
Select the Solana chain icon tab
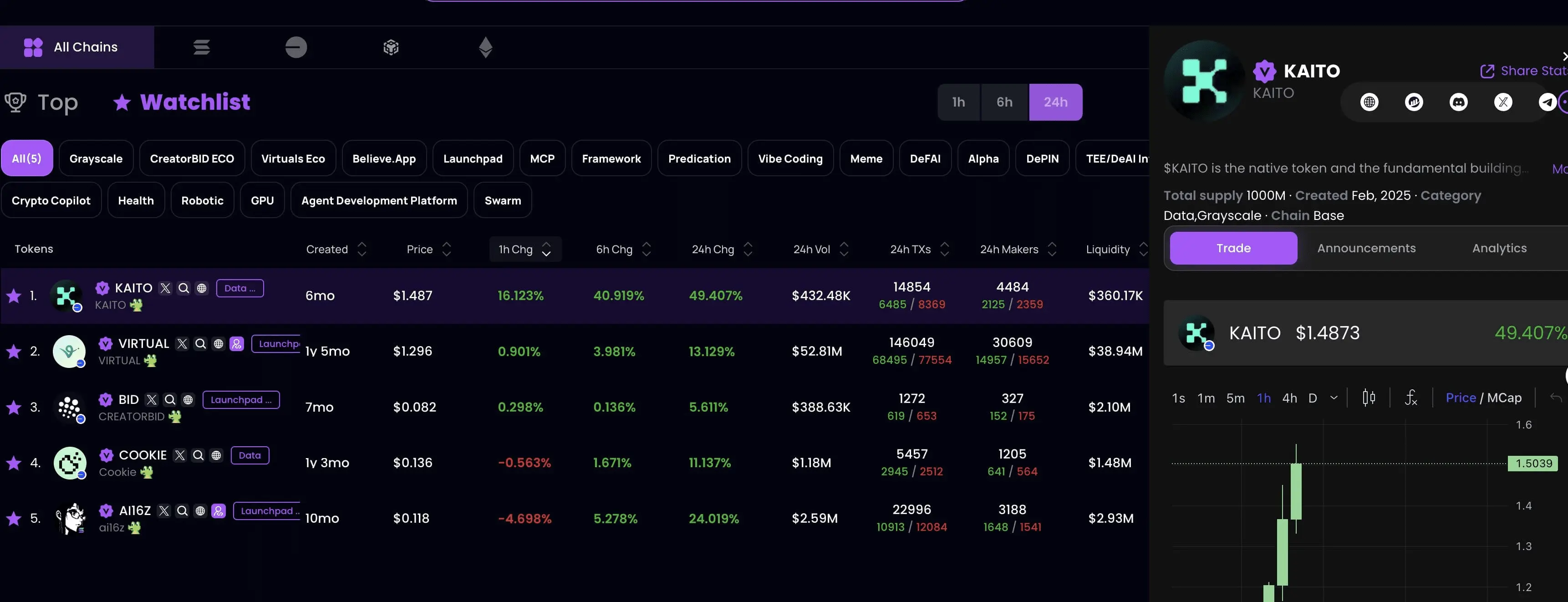[202, 47]
